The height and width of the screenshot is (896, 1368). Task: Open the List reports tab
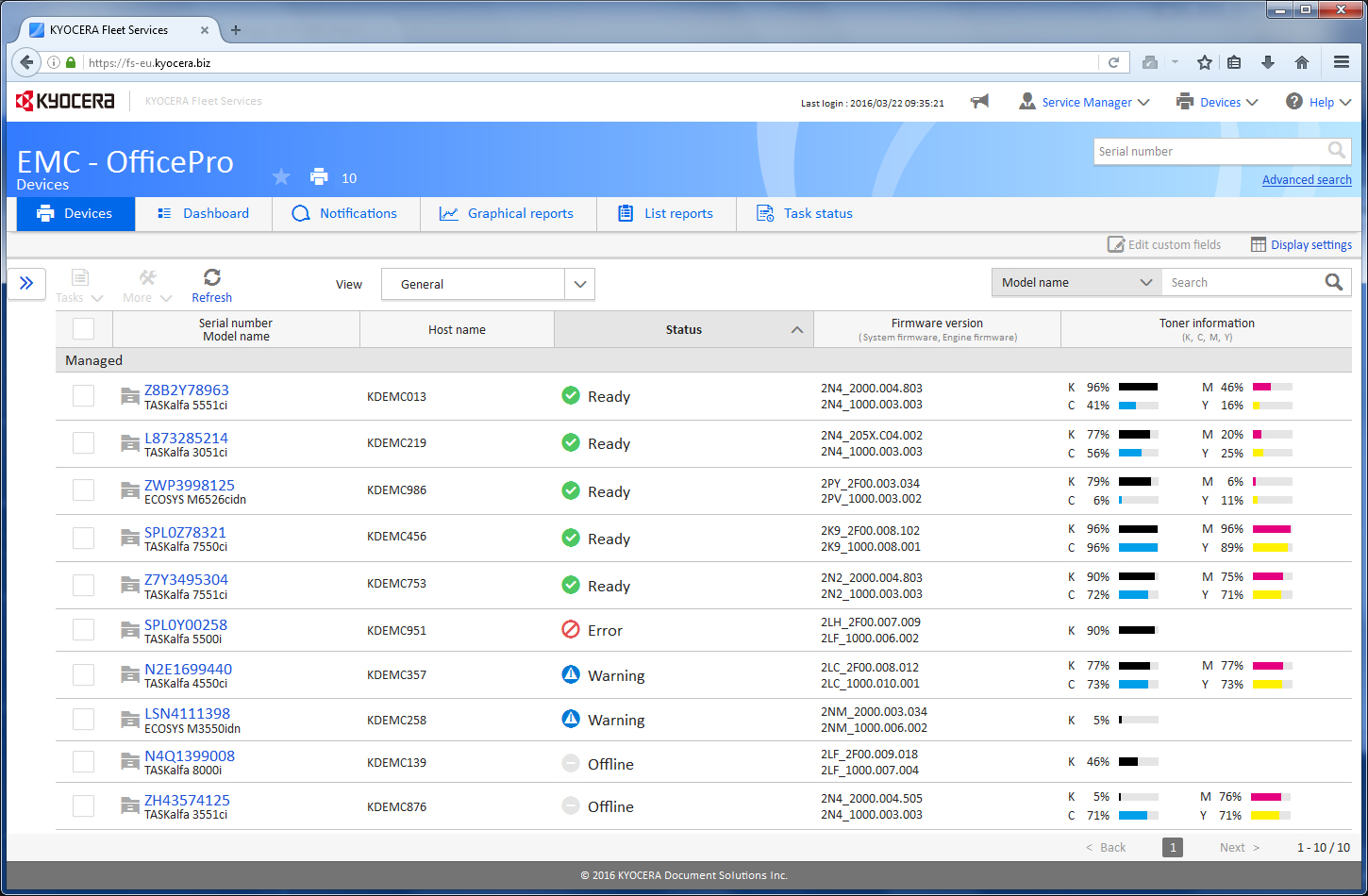tap(666, 213)
